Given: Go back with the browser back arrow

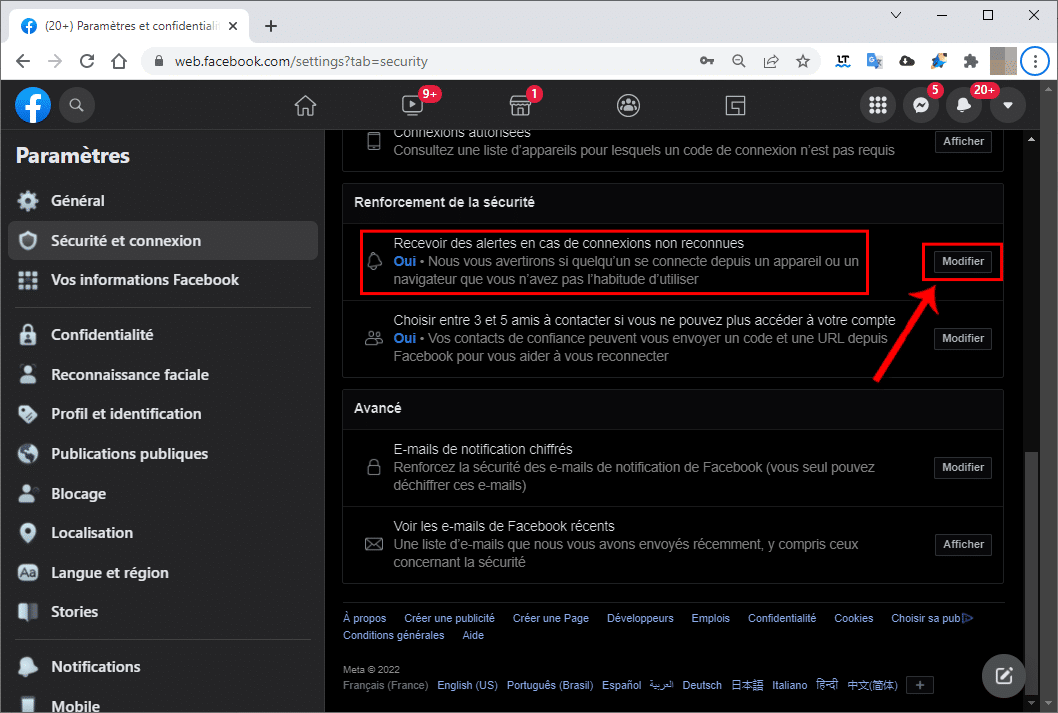Looking at the screenshot, I should (x=23, y=61).
